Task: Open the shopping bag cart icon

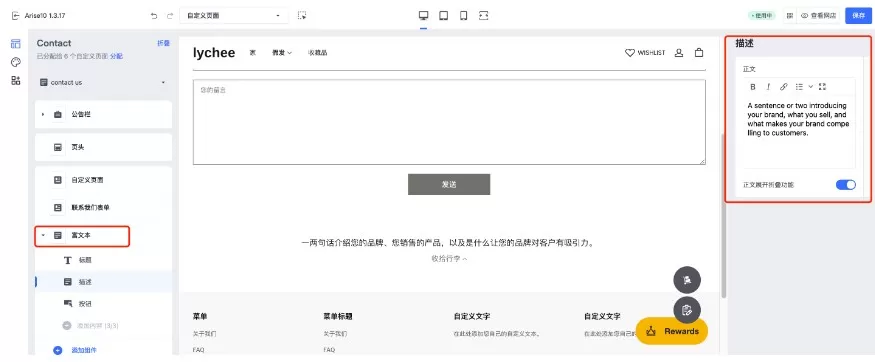Action: 699,53
